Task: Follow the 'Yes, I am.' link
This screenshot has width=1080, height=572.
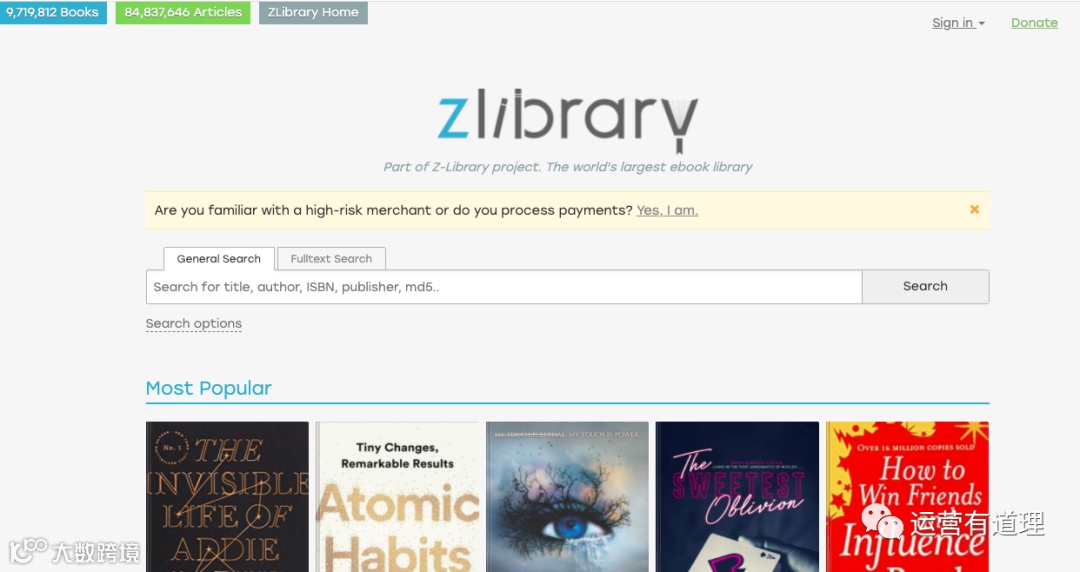Action: coord(667,210)
